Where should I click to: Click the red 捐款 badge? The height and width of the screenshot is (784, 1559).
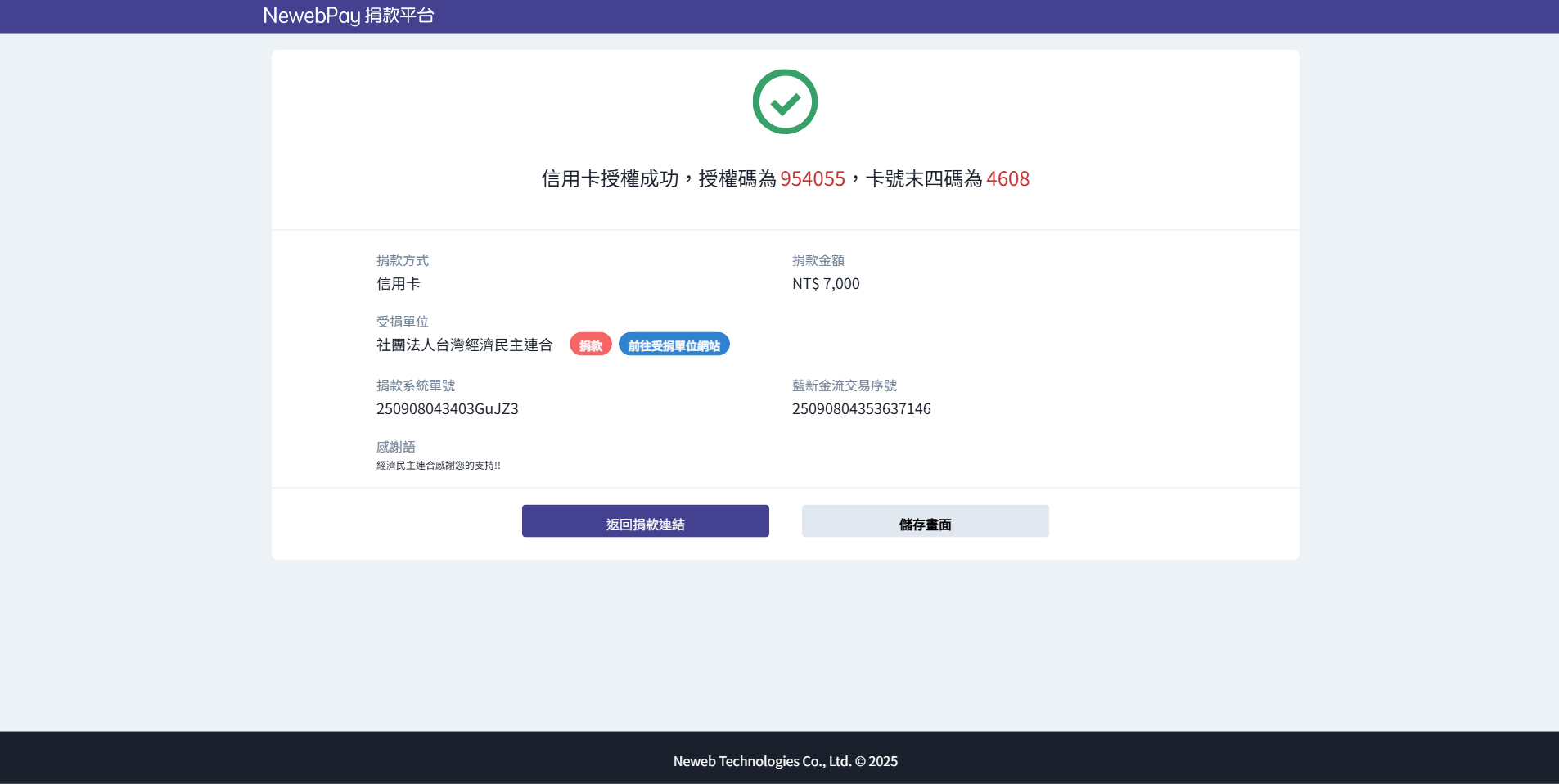click(590, 345)
